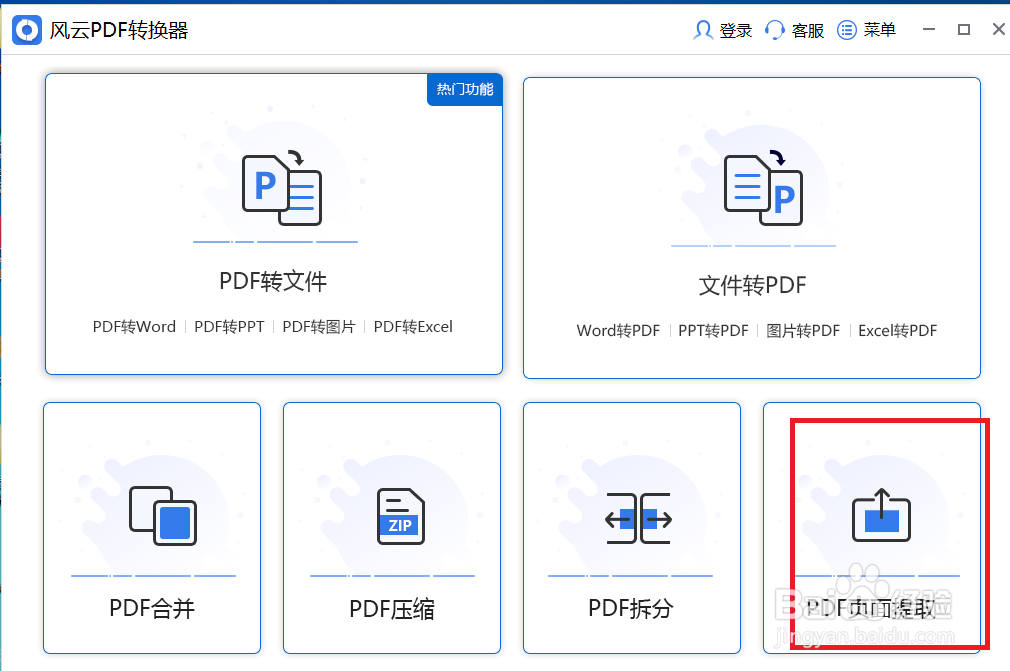Screen dimensions: 1010x671
Task: Click the 风云PDF转换器 window title text
Action: click(119, 30)
